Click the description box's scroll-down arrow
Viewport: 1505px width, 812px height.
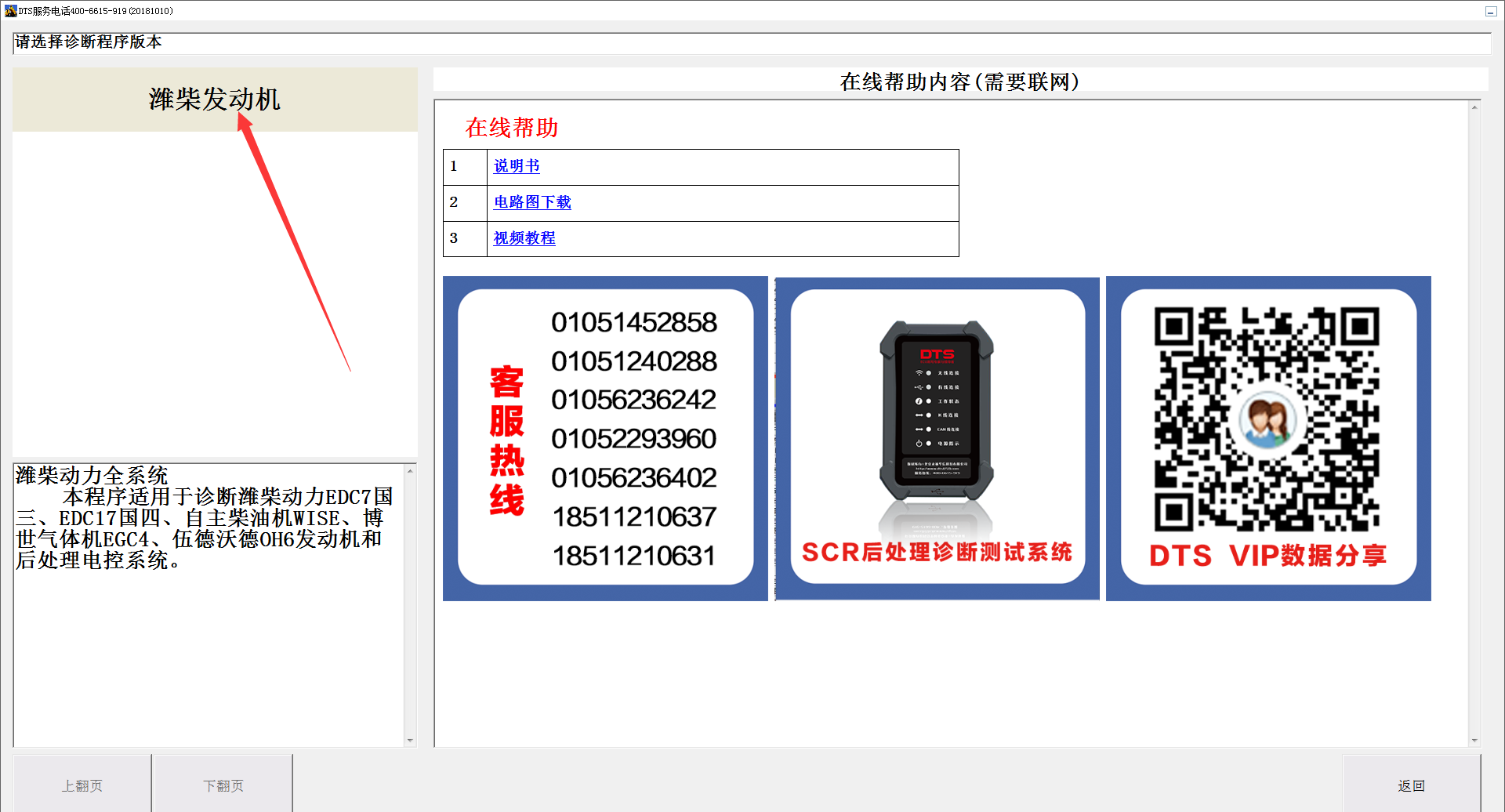410,740
